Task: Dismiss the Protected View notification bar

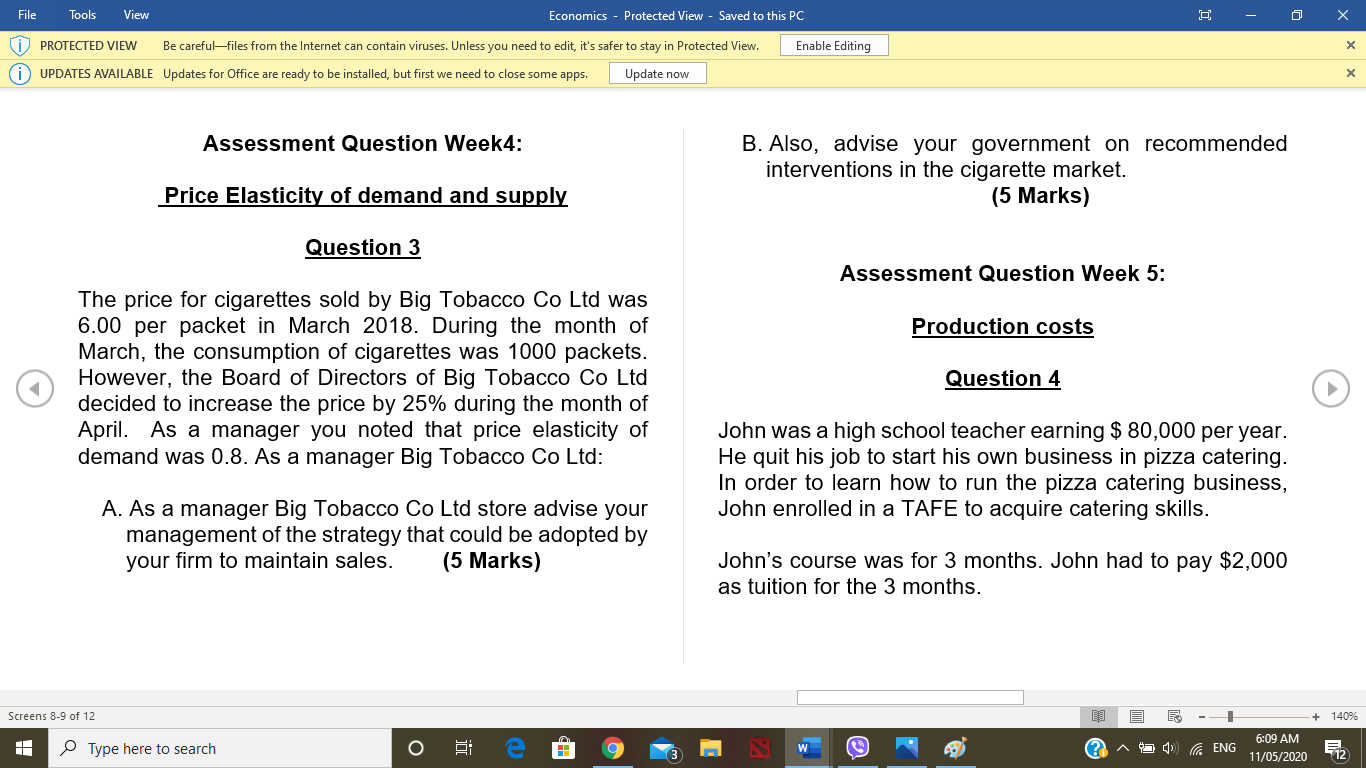Action: (x=1353, y=45)
